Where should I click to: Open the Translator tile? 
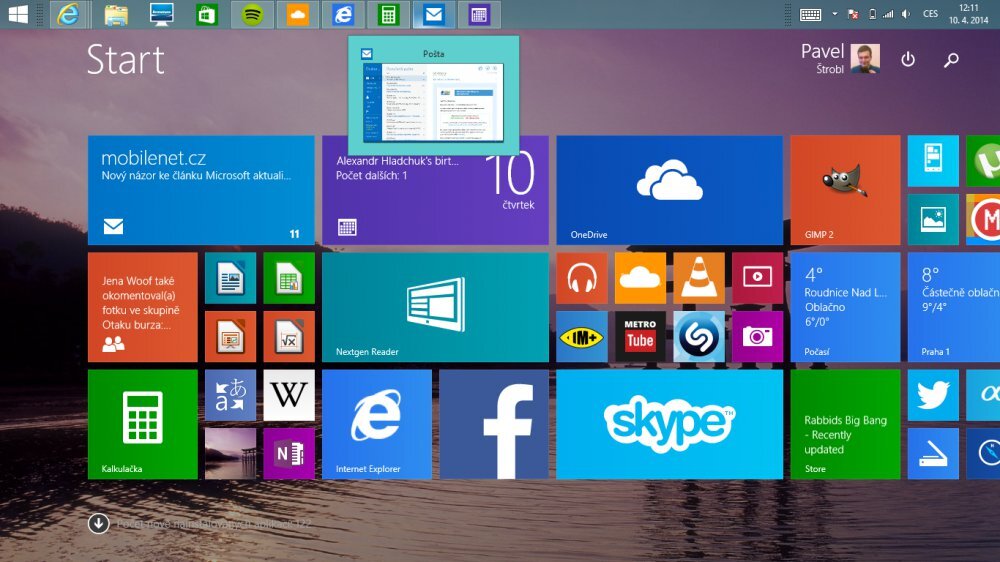230,395
